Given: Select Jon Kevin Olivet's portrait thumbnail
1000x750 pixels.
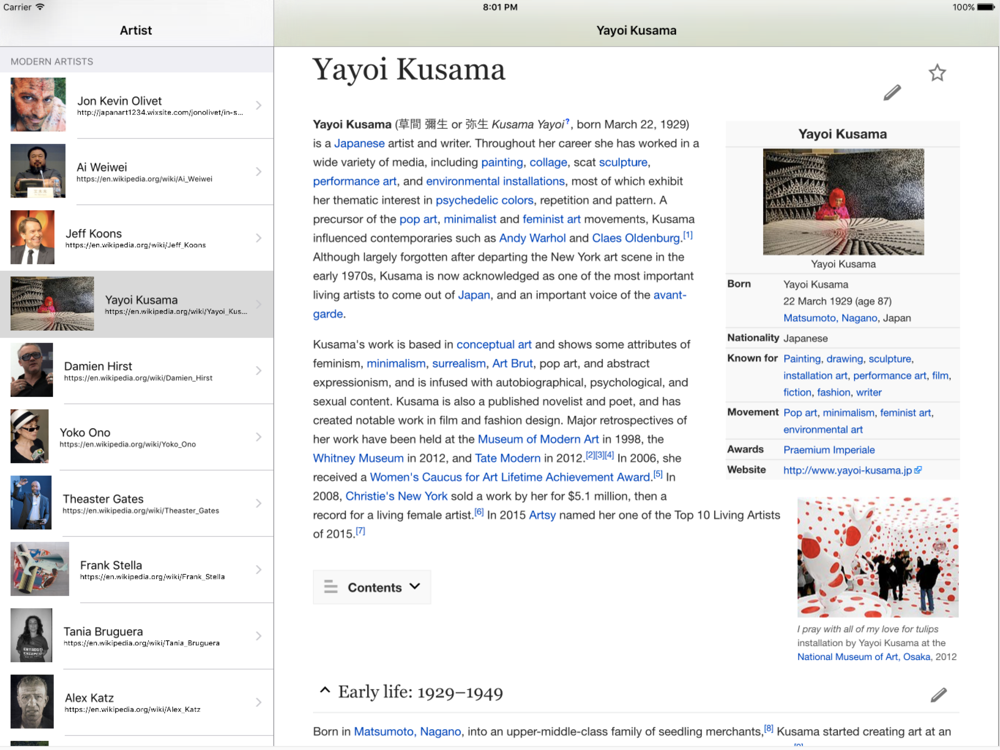Looking at the screenshot, I should click(38, 105).
